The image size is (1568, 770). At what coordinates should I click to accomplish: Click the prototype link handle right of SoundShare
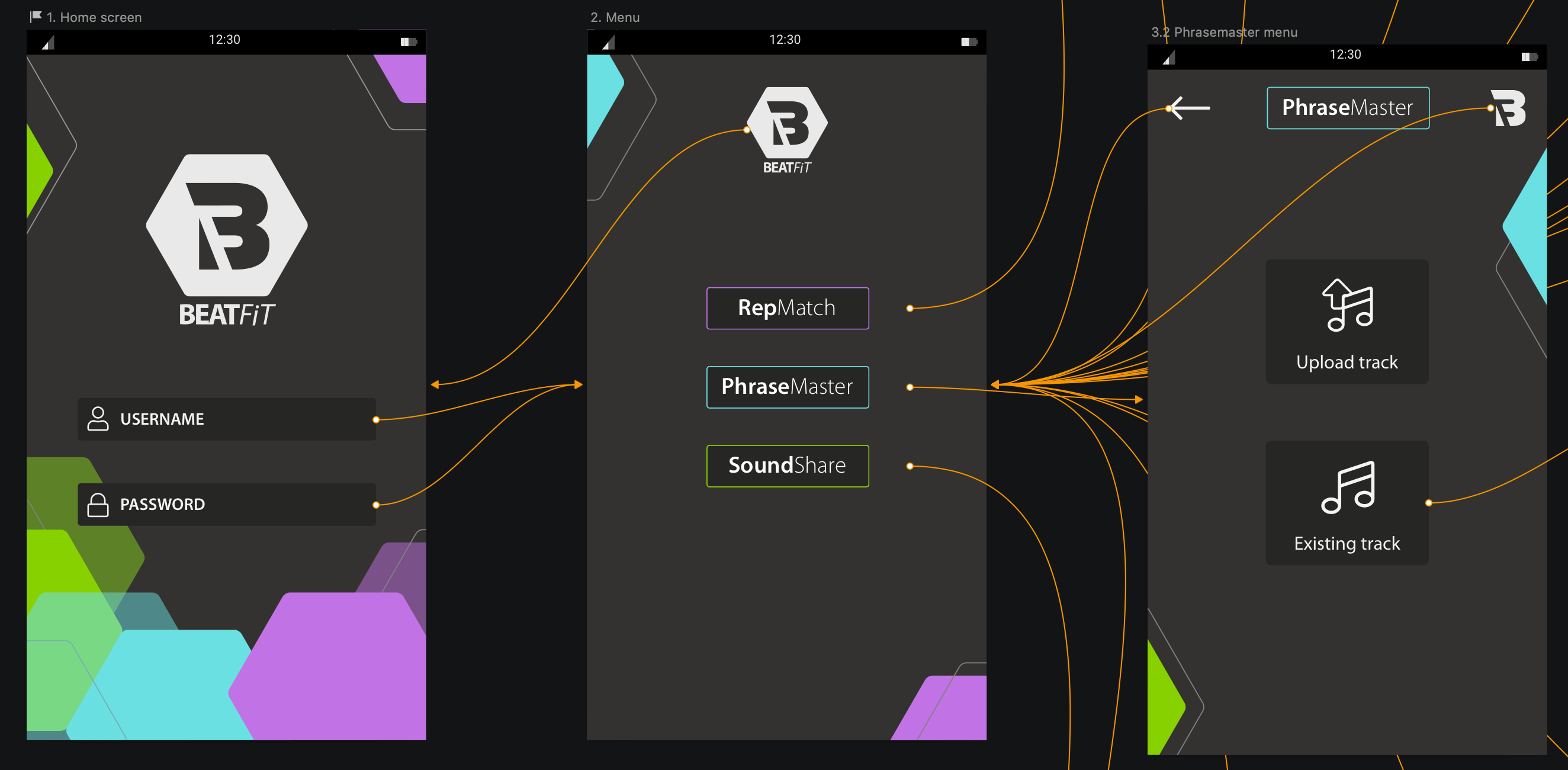[x=910, y=466]
